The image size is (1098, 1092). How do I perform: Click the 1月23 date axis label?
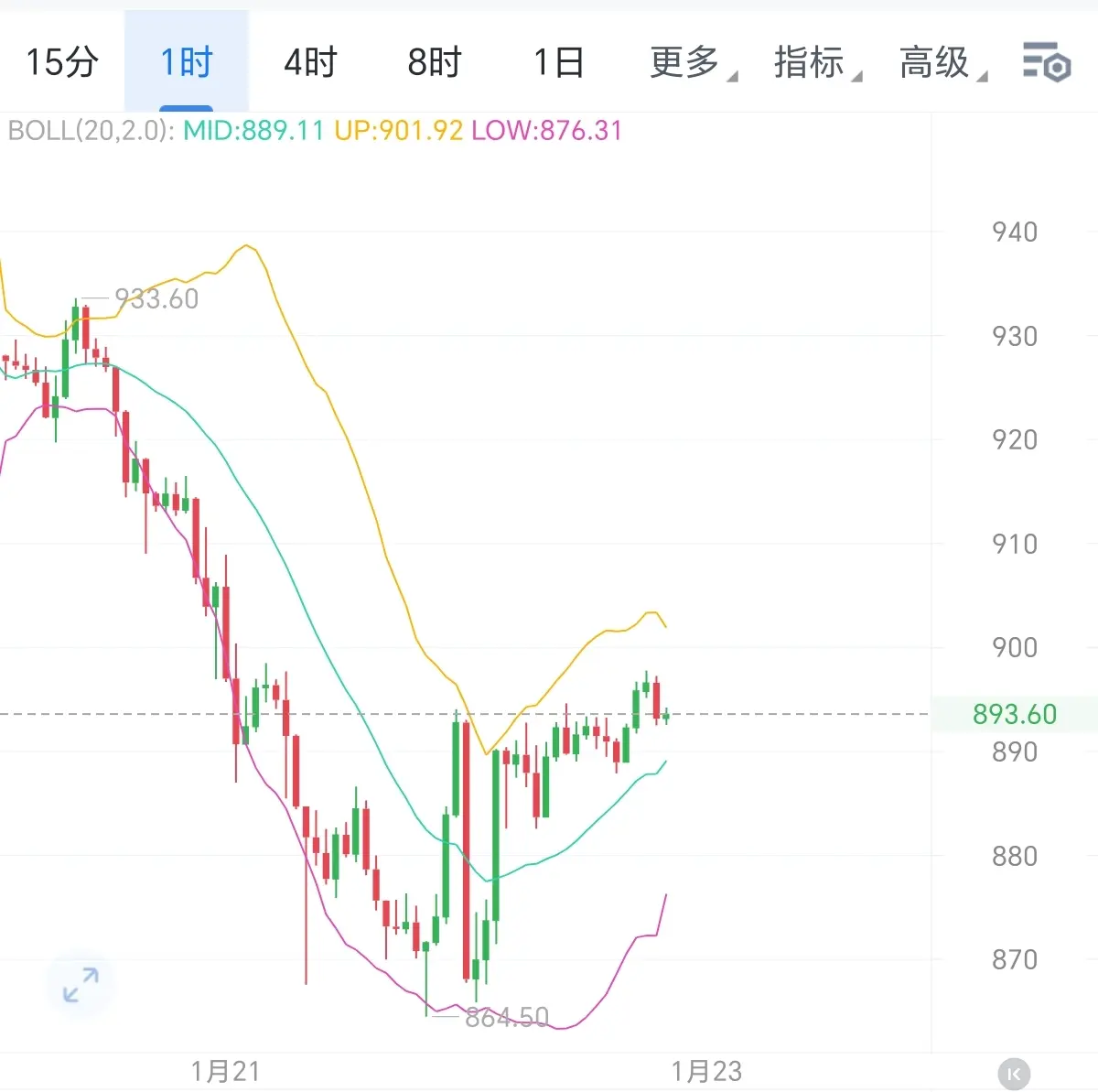click(x=706, y=1071)
